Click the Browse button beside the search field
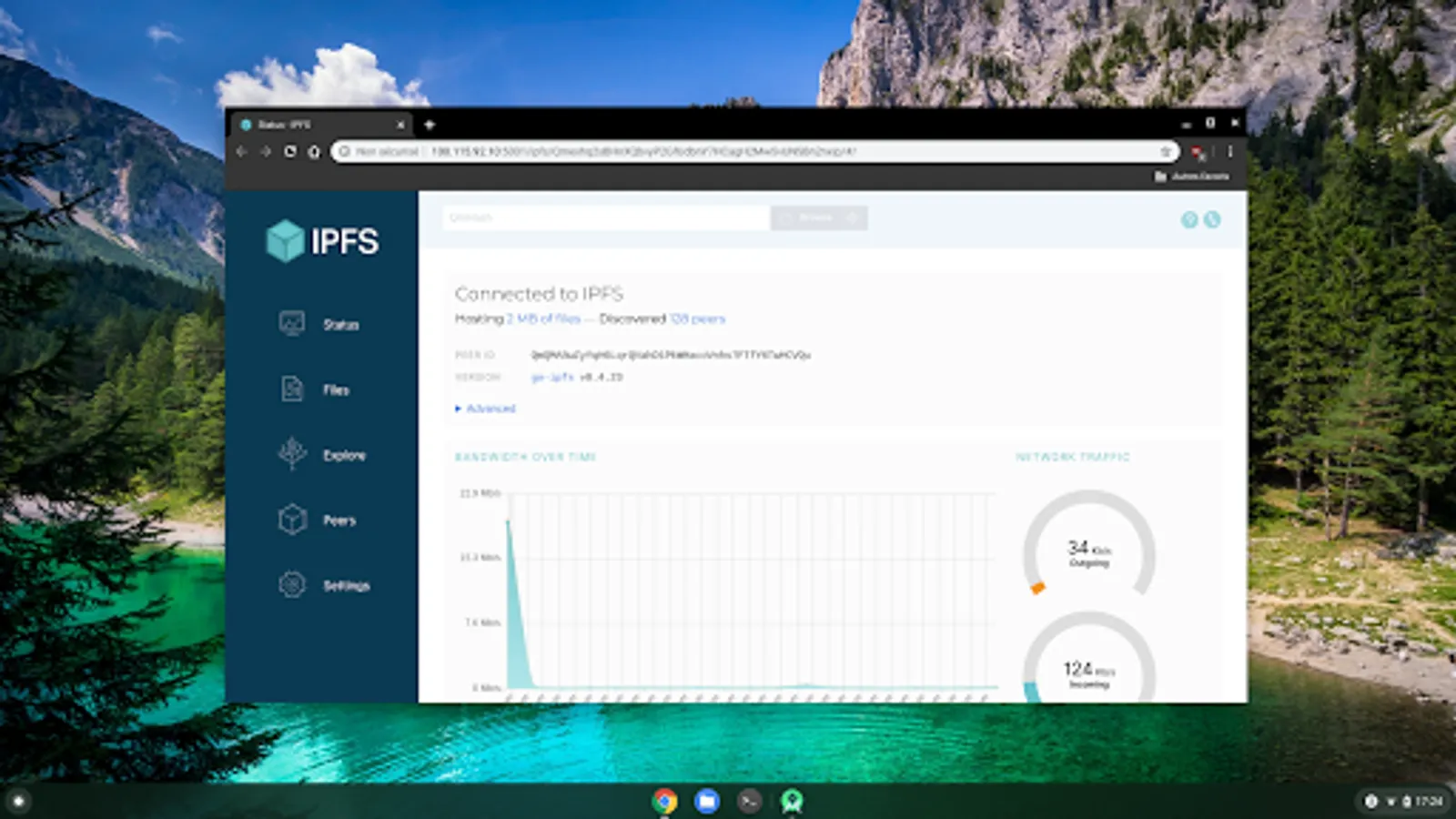The height and width of the screenshot is (819, 1456). click(x=819, y=217)
